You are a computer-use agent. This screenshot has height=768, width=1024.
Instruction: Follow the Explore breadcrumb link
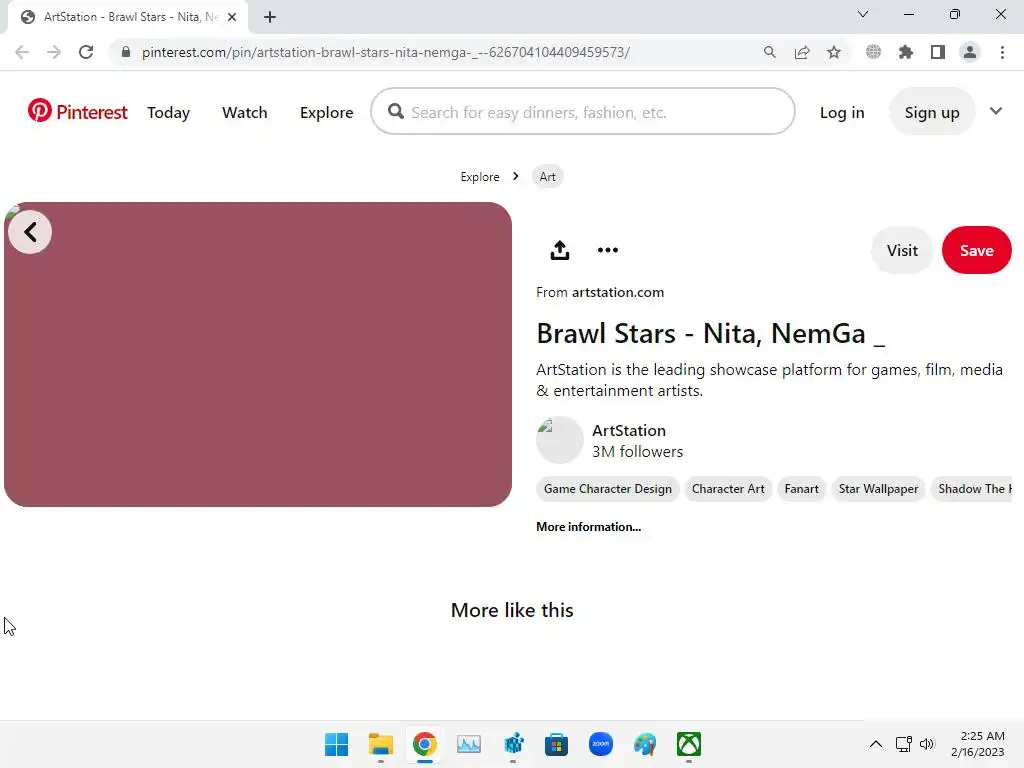pyautogui.click(x=480, y=177)
